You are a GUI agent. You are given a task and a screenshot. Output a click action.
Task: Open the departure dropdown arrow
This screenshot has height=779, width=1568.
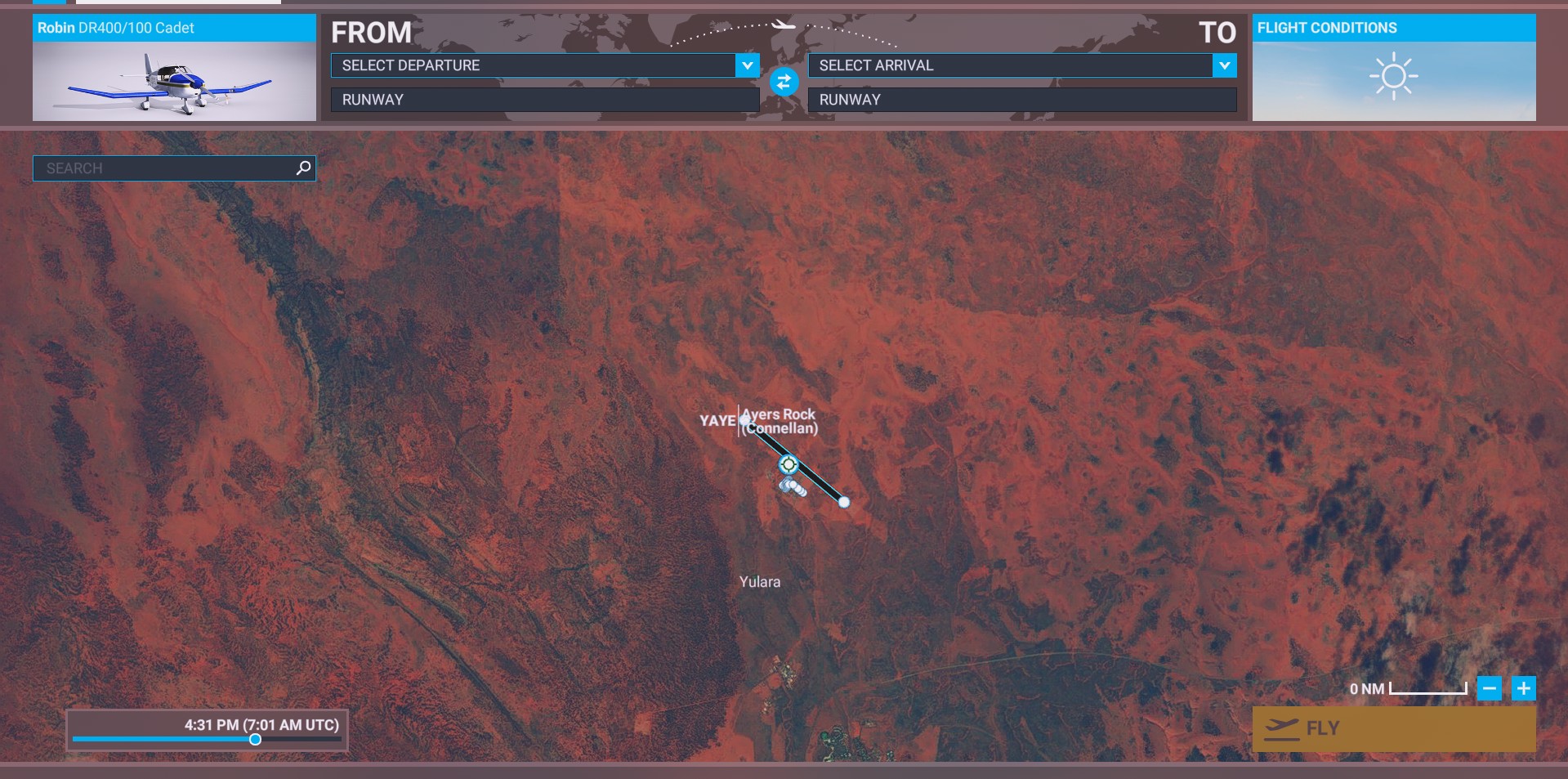tap(747, 65)
